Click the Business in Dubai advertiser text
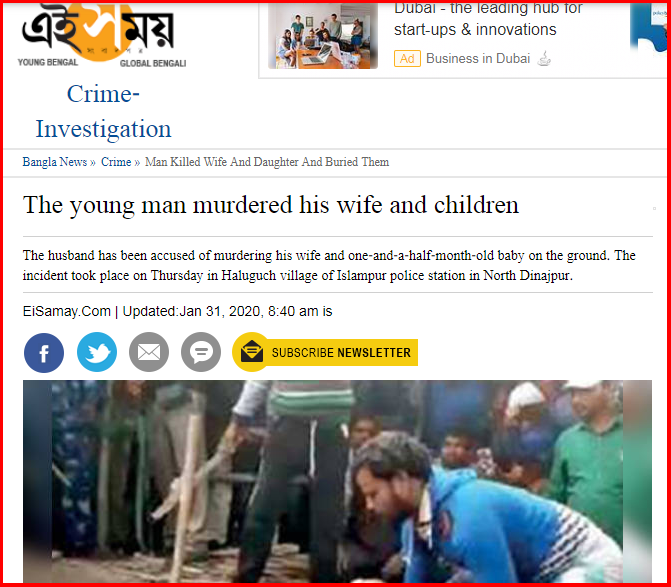Viewport: 671px width, 587px height. coord(478,59)
